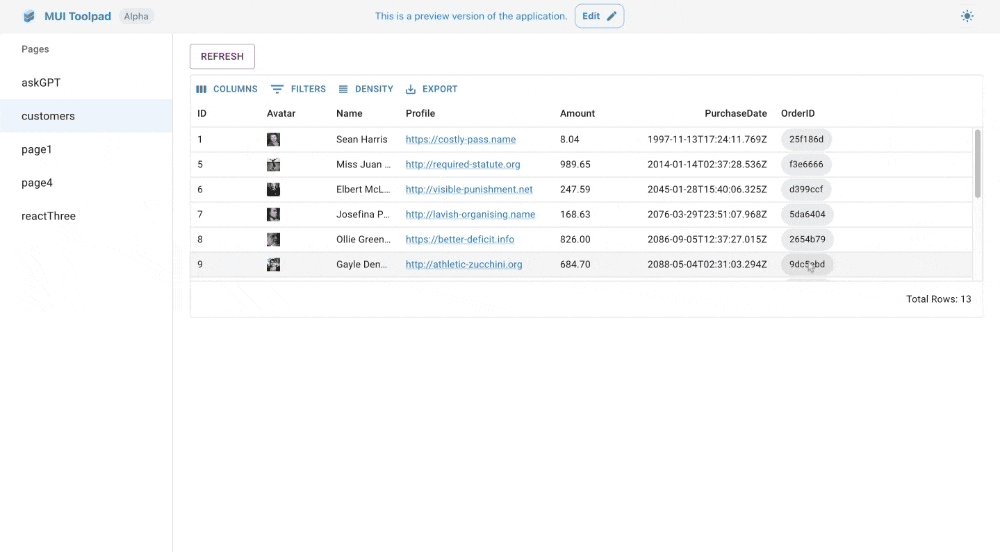The height and width of the screenshot is (552, 1000).
Task: Expand the EXPORT dropdown menu
Action: pos(432,89)
